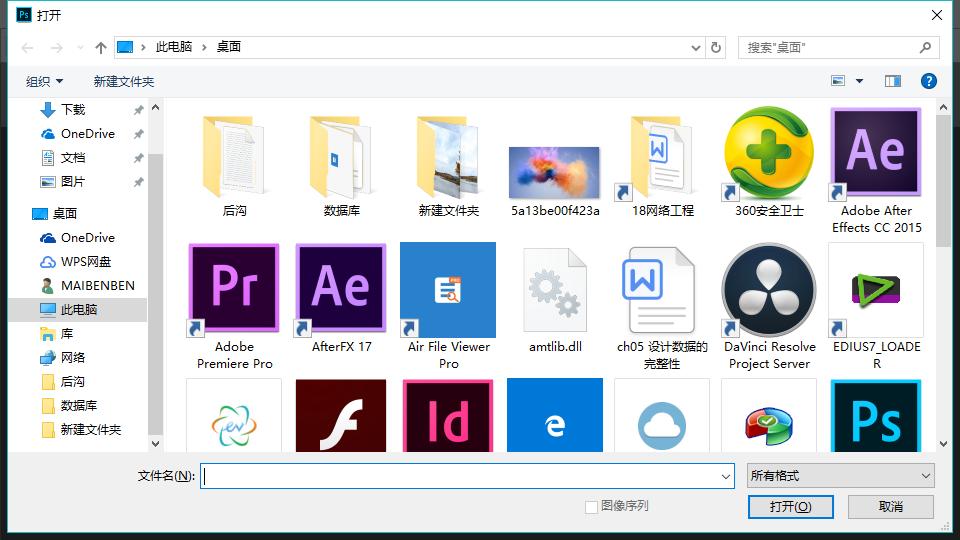Image resolution: width=960 pixels, height=540 pixels.
Task: Select 文档 in the sidebar
Action: [73, 157]
